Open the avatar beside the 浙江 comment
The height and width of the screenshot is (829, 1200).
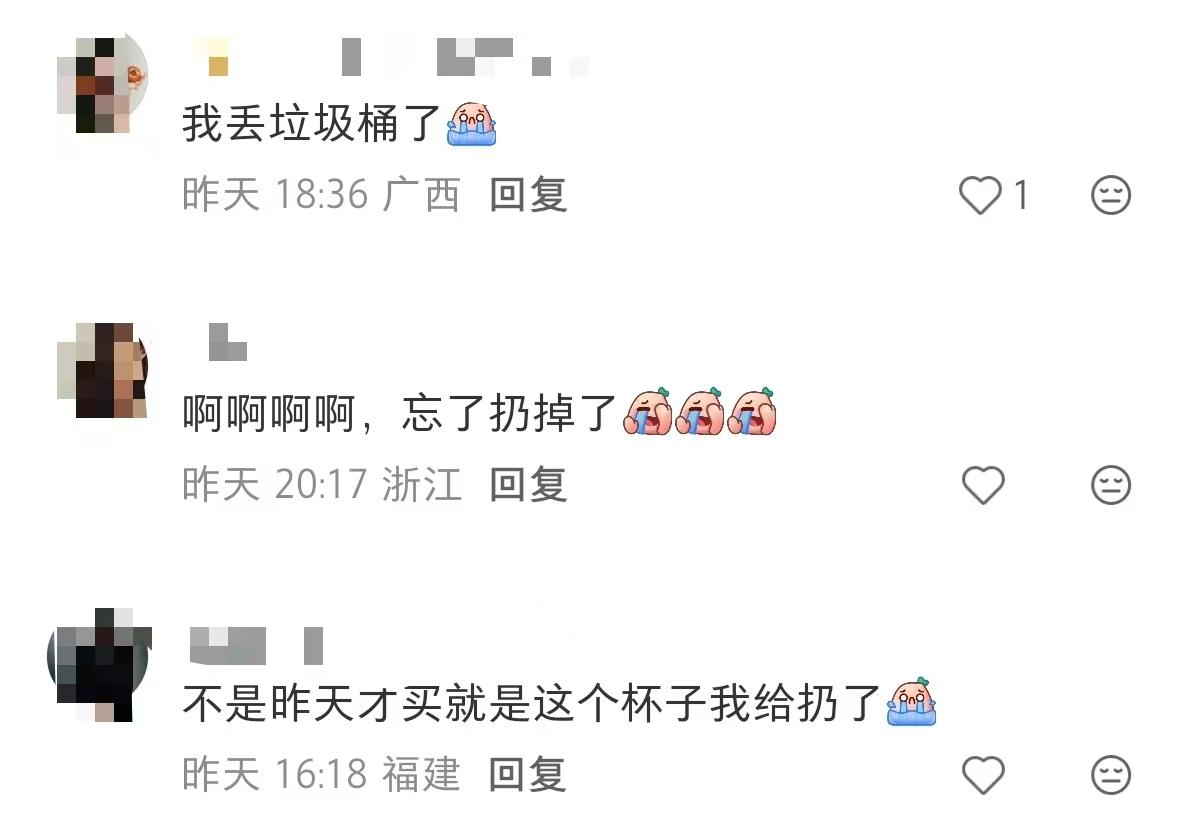point(102,369)
